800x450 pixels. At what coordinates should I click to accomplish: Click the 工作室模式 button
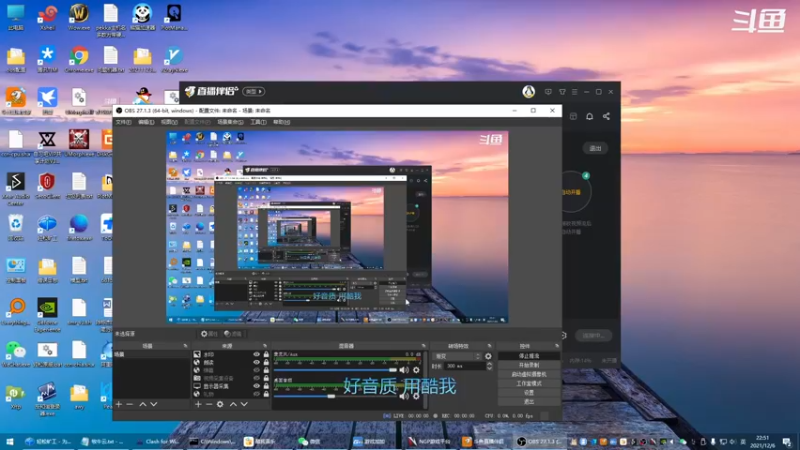click(x=529, y=384)
